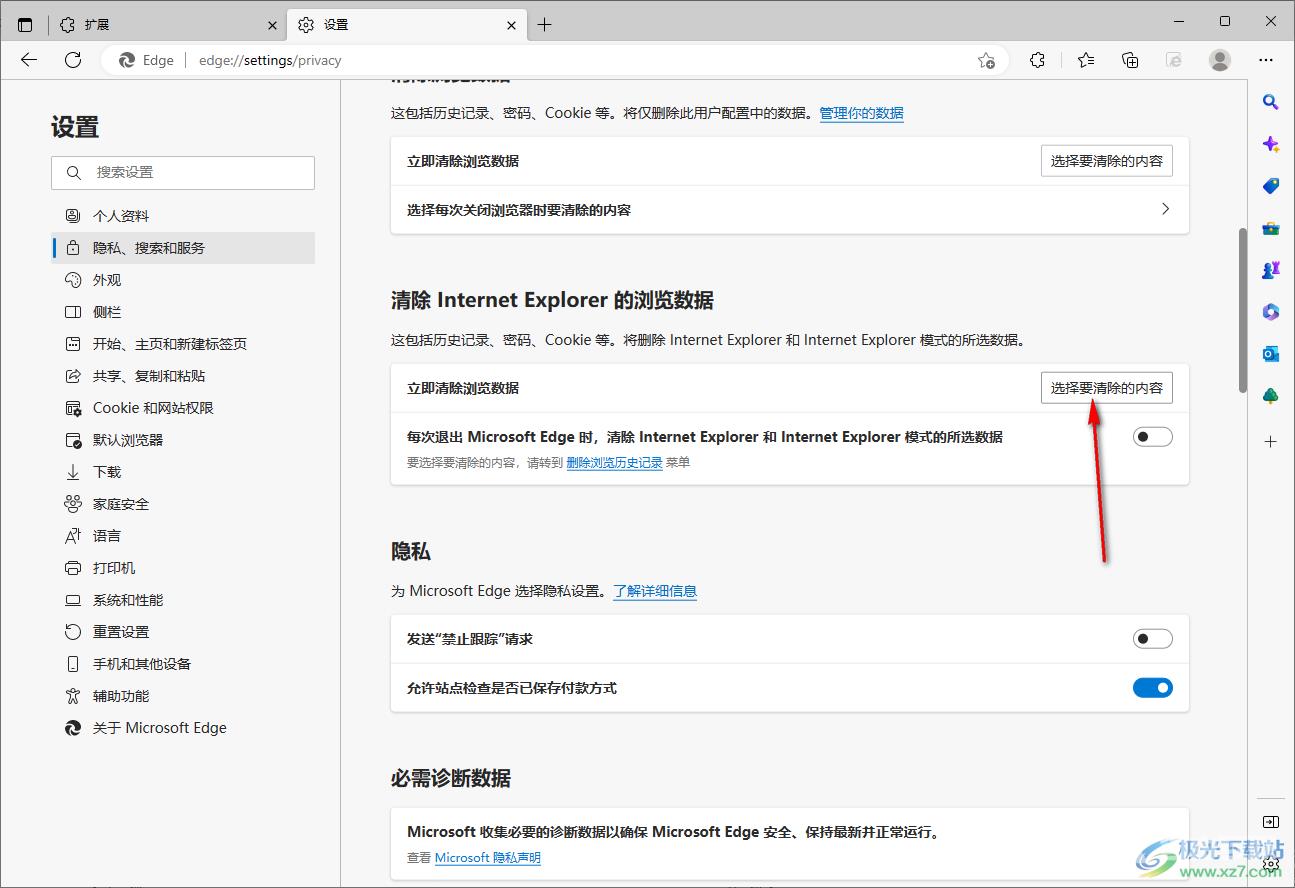Open the sidebar Tools briefcase icon
The width and height of the screenshot is (1295, 888).
tap(1271, 228)
